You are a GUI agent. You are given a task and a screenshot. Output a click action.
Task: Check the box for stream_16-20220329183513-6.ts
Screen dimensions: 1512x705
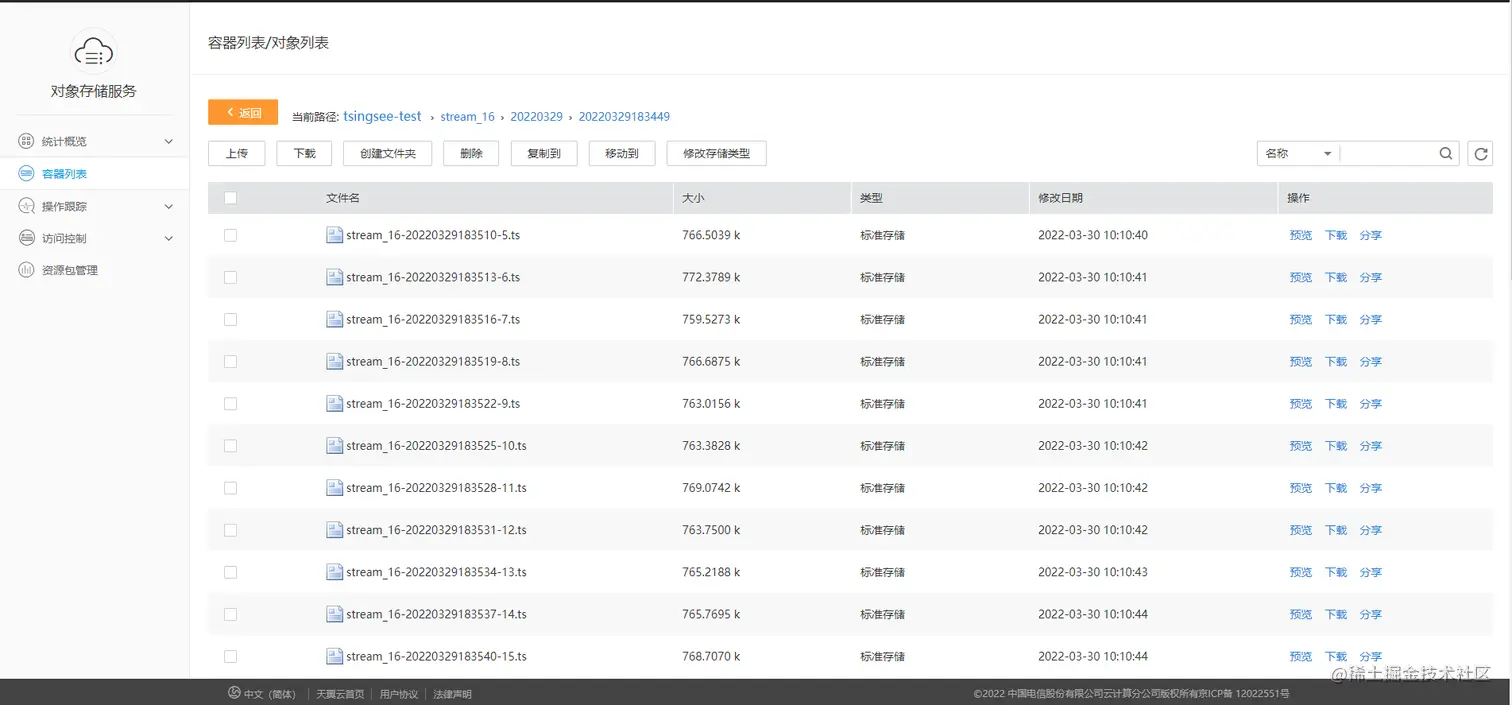[230, 277]
